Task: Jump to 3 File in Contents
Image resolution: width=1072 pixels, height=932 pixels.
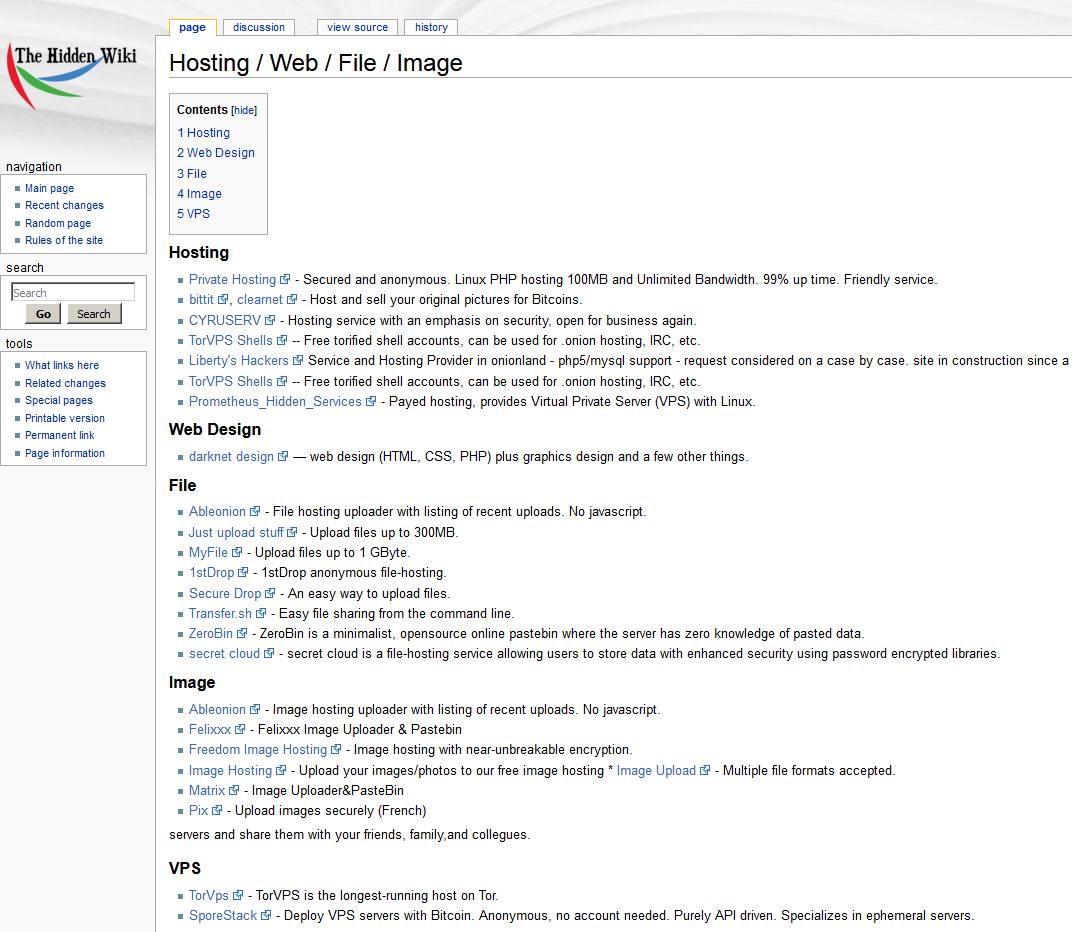Action: pyautogui.click(x=192, y=174)
